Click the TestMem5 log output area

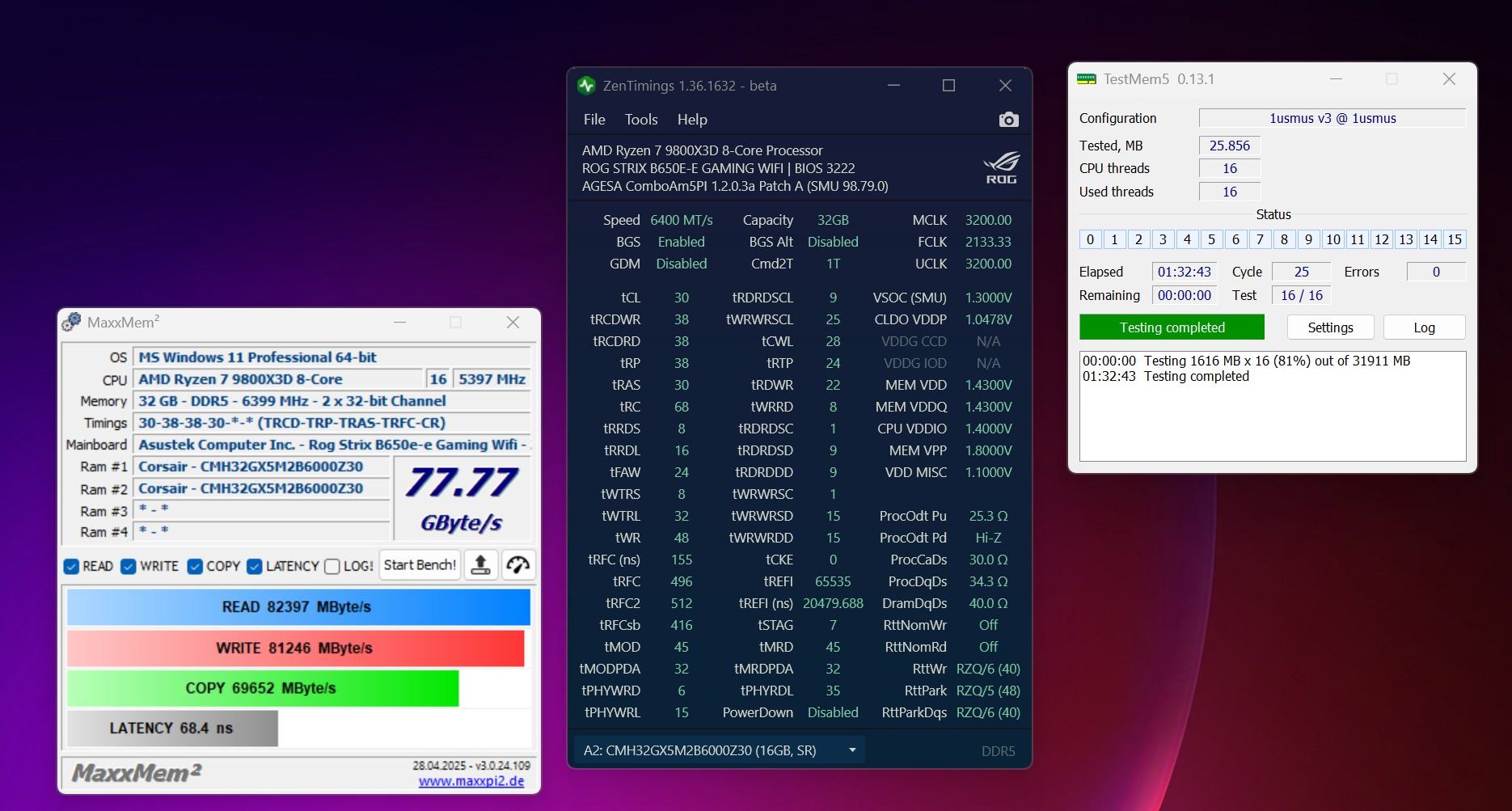coord(1273,406)
